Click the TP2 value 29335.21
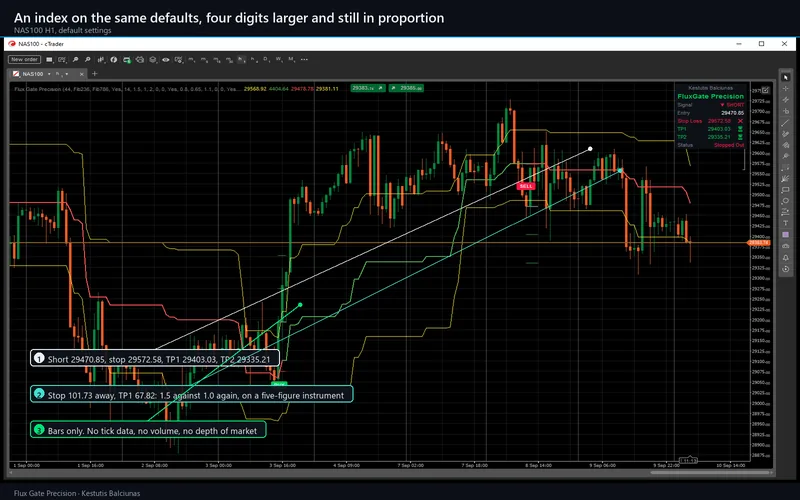The height and width of the screenshot is (500, 800). [x=718, y=137]
